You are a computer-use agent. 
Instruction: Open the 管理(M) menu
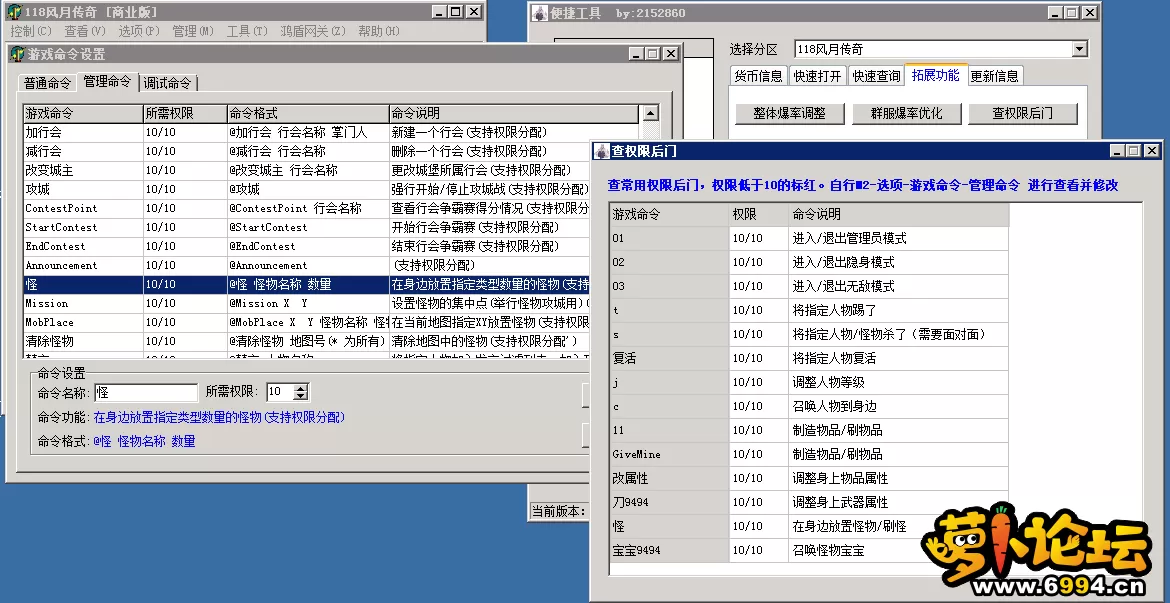[193, 31]
